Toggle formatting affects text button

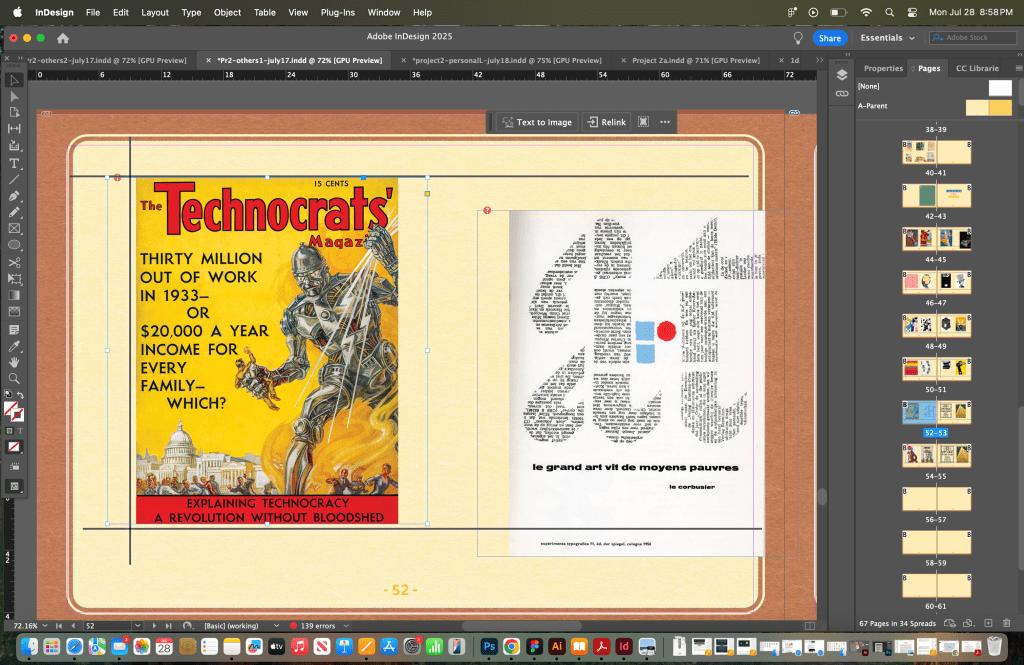tap(21, 430)
